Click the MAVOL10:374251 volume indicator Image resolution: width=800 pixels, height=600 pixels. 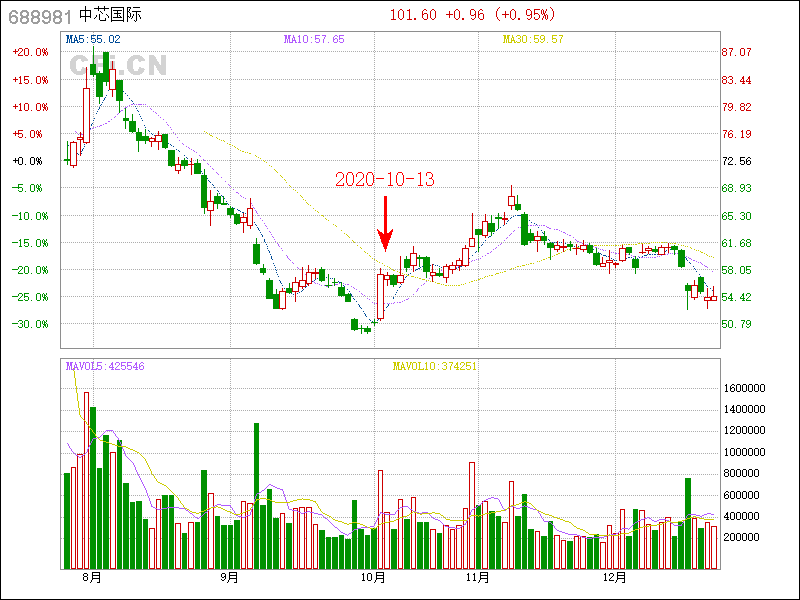435,367
